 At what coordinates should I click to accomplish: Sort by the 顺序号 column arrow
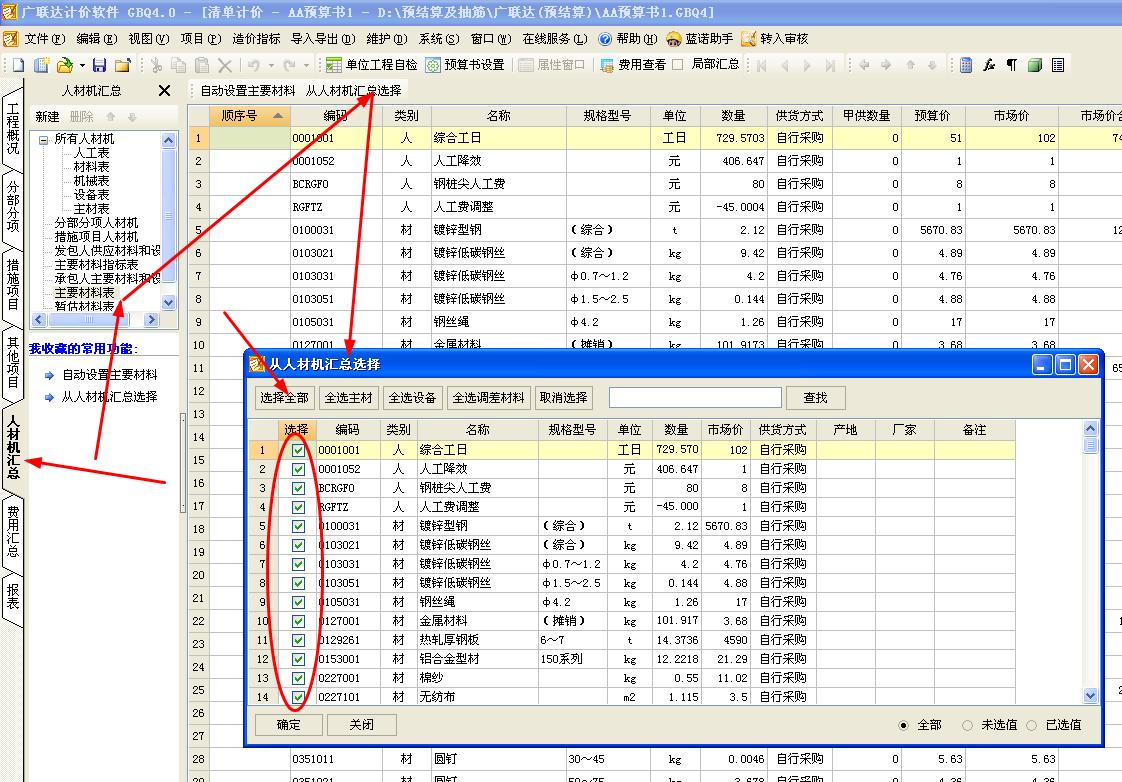click(278, 116)
